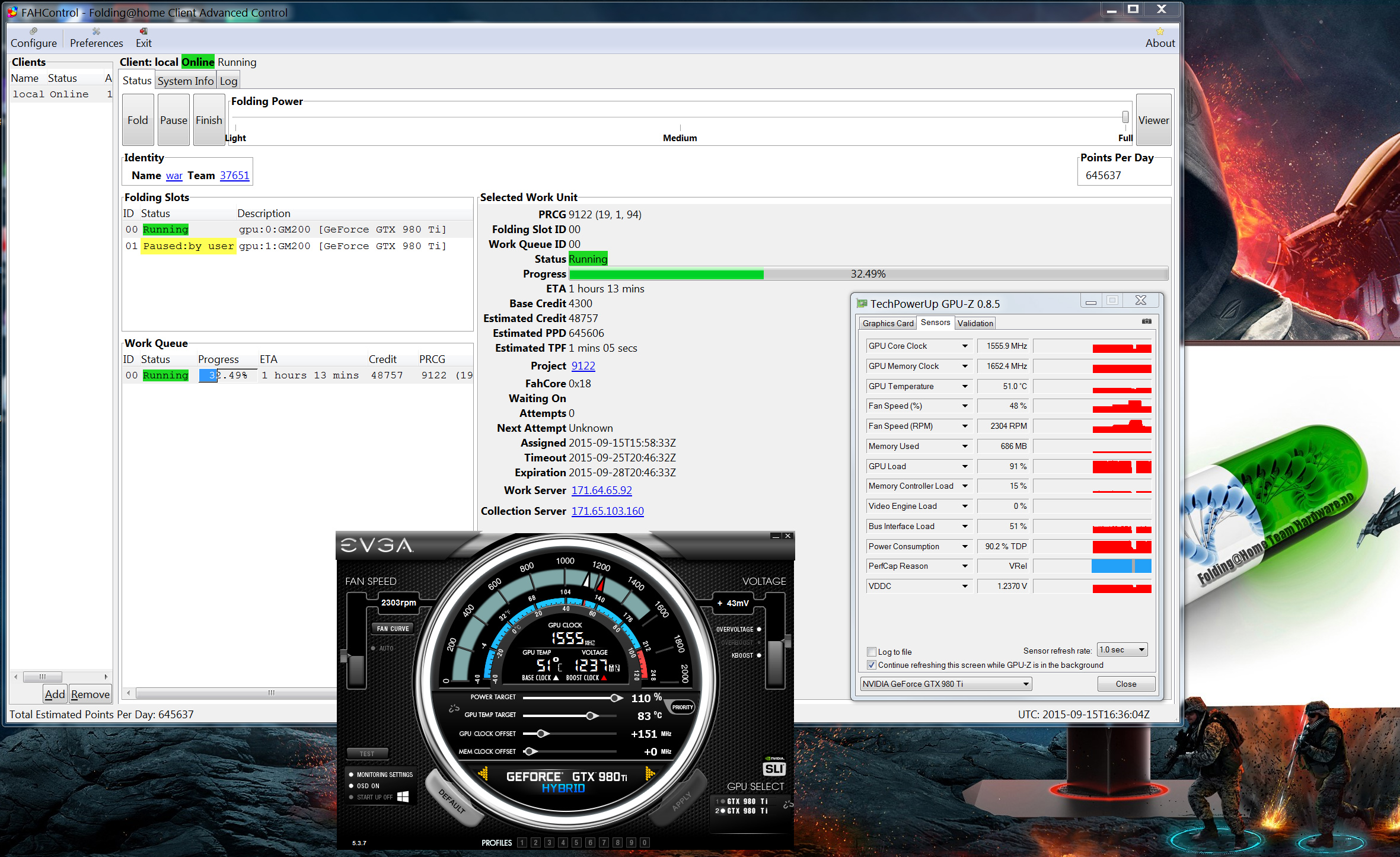This screenshot has height=857, width=1400.
Task: Open team 37651 link
Action: [234, 176]
